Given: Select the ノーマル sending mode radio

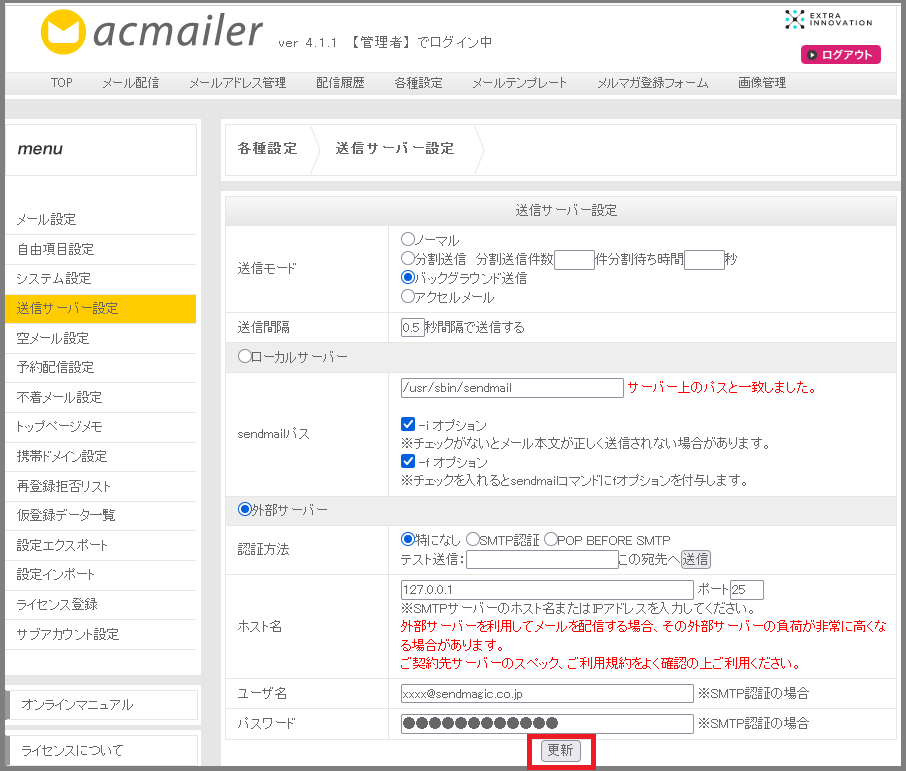Looking at the screenshot, I should pos(408,240).
